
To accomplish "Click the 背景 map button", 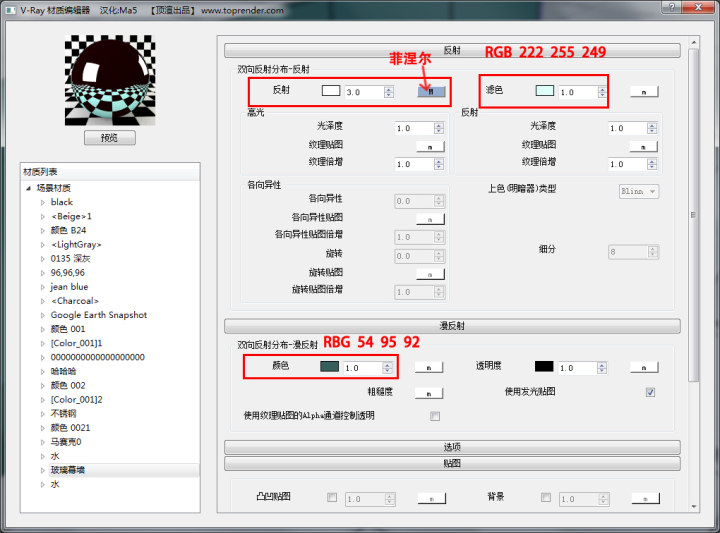I will click(x=646, y=498).
